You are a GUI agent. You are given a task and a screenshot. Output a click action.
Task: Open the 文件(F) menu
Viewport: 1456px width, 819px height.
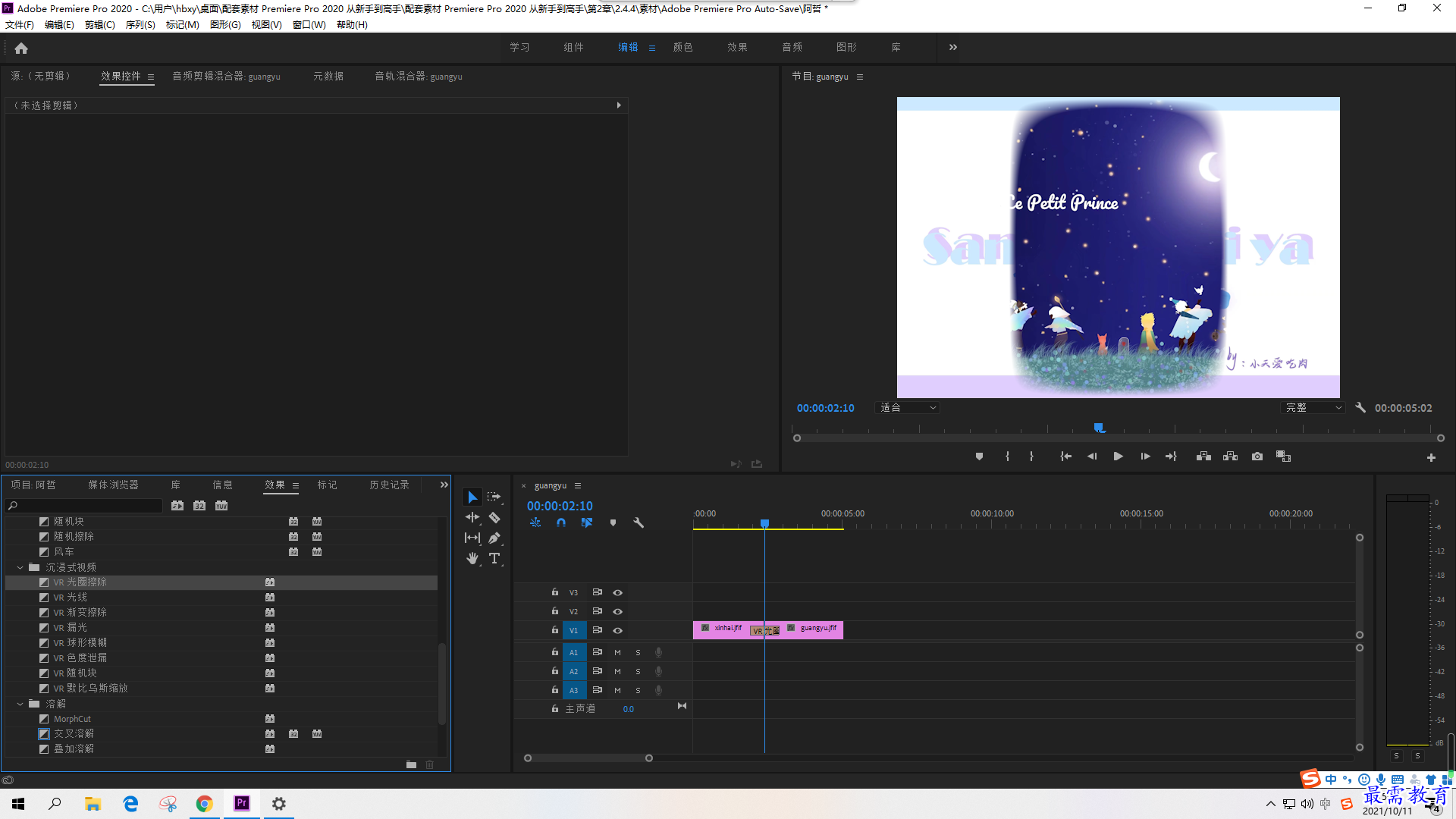coord(20,25)
